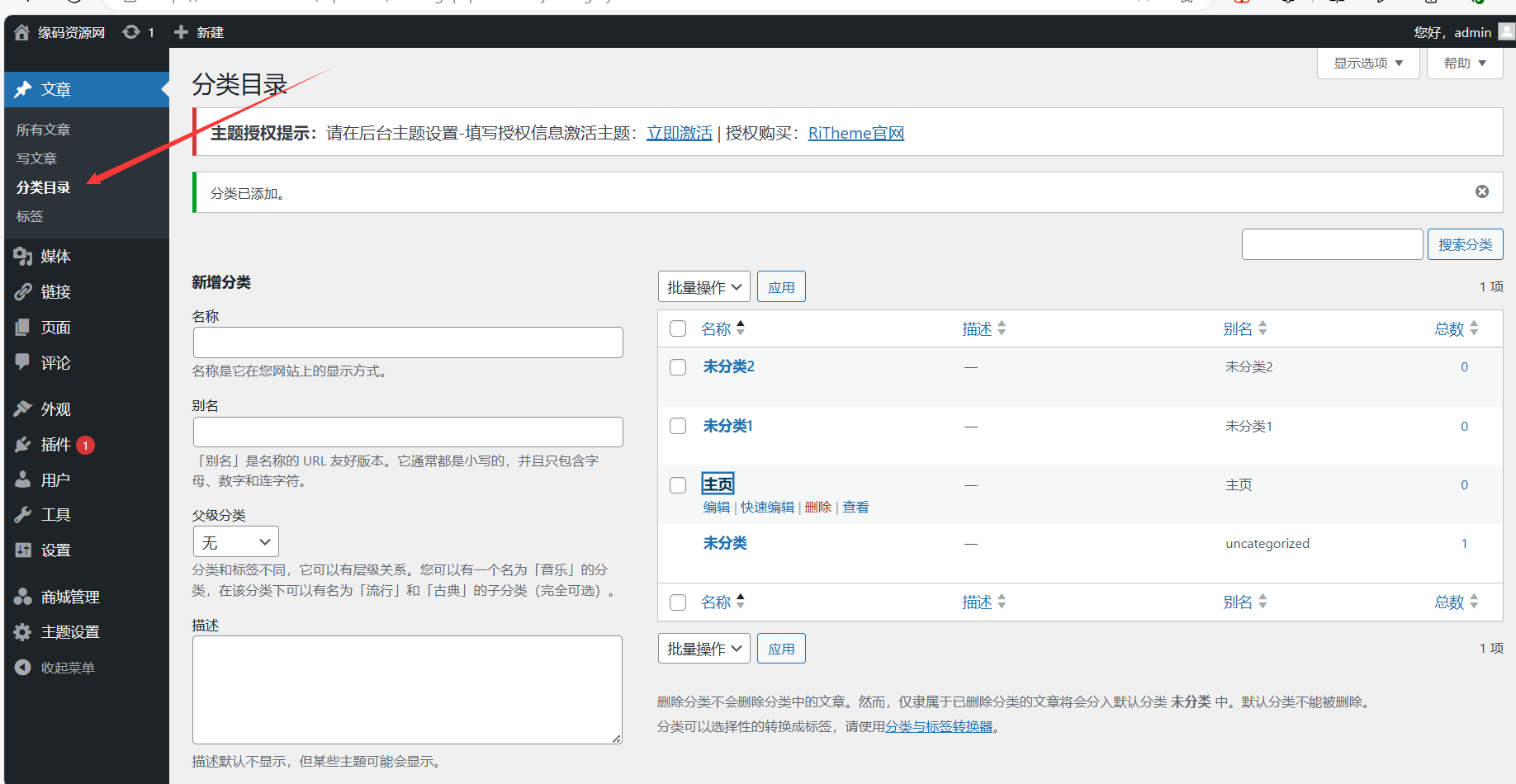The height and width of the screenshot is (784, 1516).
Task: Sort by 描述 arrows in table footer
Action: (1002, 602)
